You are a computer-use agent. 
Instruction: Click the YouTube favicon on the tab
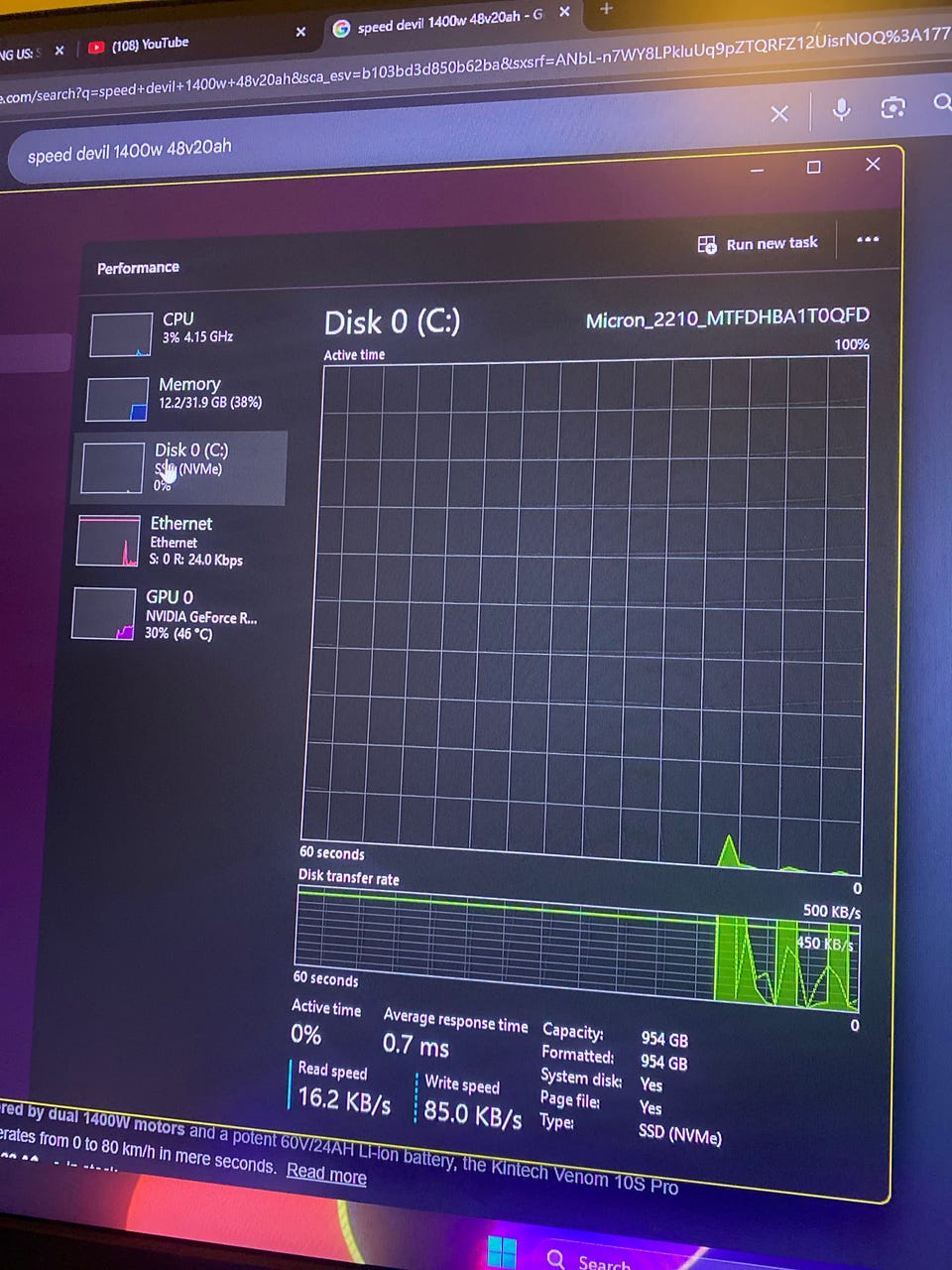point(96,47)
